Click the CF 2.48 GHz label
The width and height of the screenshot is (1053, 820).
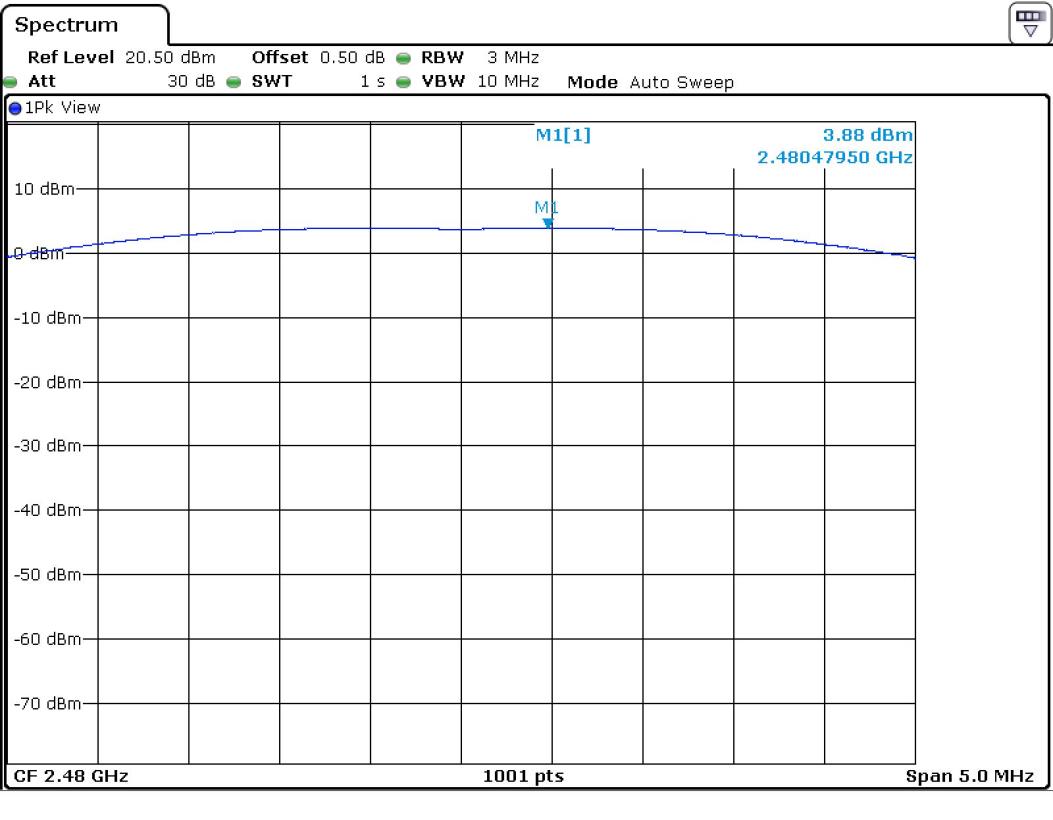(71, 776)
